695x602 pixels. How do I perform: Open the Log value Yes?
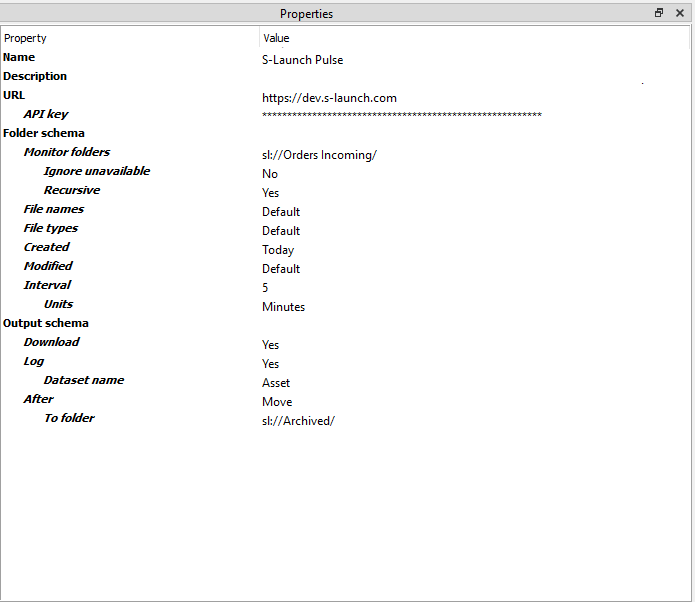coord(270,364)
